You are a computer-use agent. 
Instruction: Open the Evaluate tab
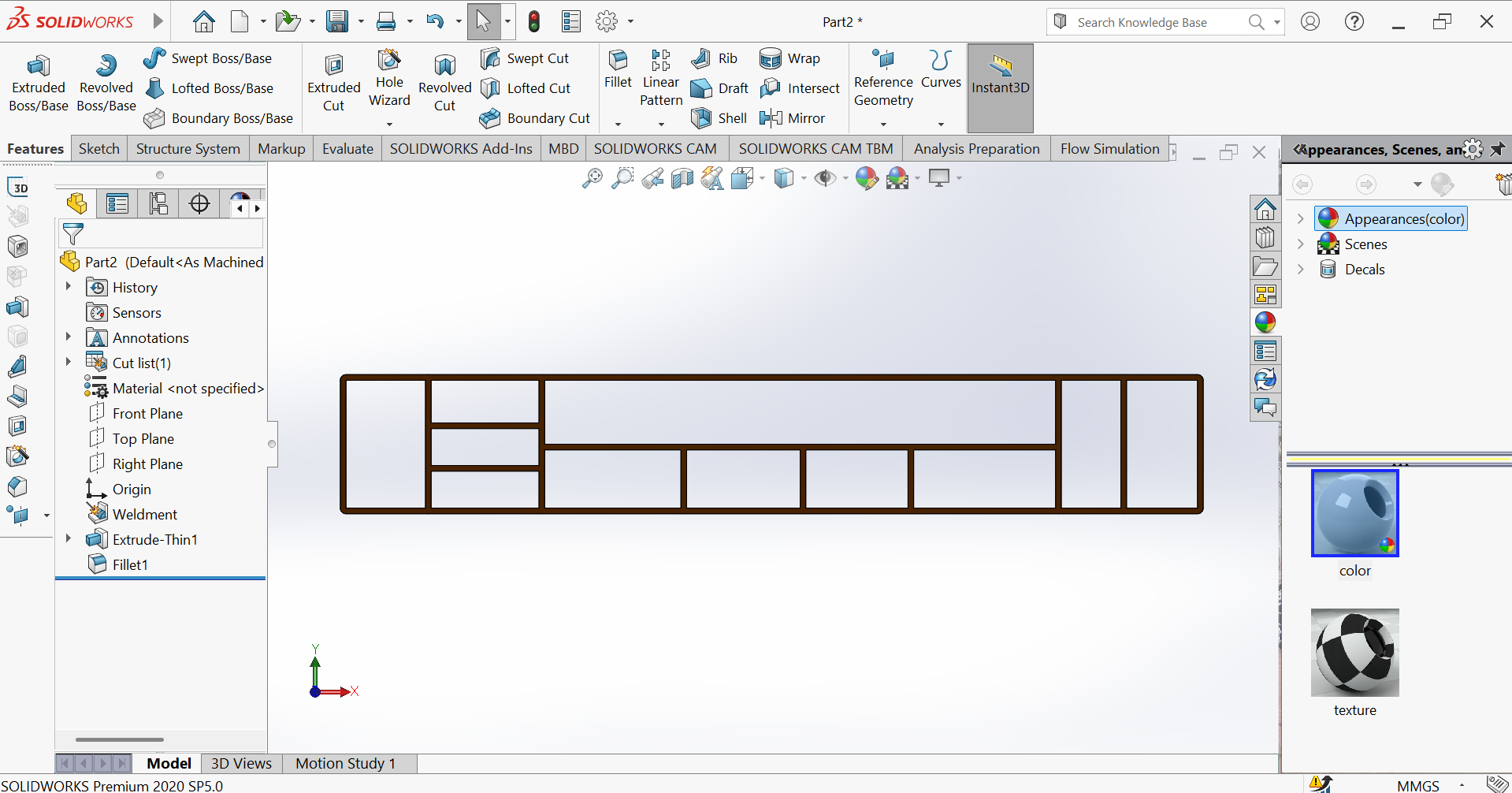pos(347,149)
